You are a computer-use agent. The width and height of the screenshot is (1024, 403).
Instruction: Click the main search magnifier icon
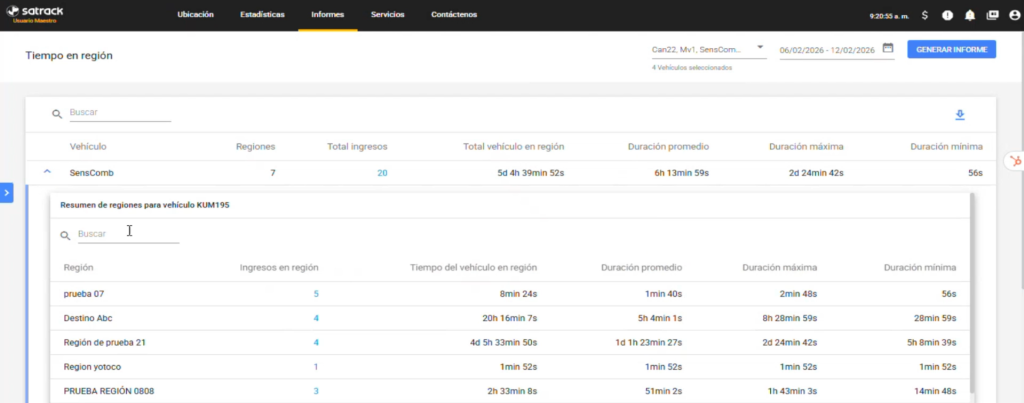[57, 114]
